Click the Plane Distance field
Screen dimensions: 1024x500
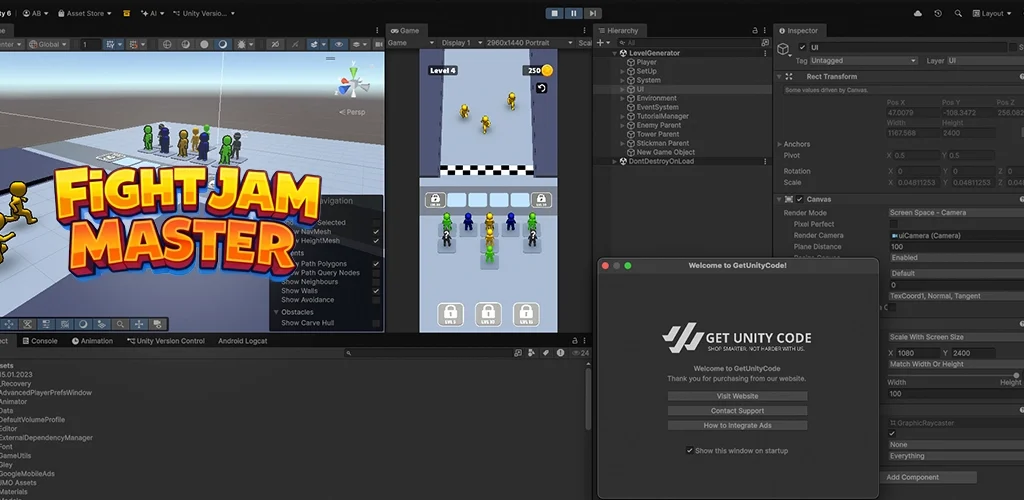pyautogui.click(x=957, y=247)
